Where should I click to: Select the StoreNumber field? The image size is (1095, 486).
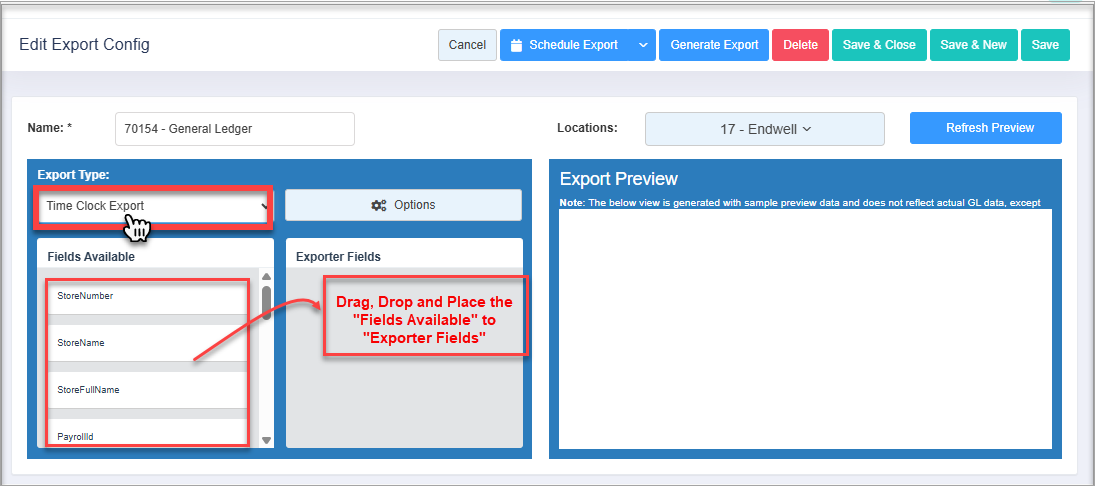[147, 296]
